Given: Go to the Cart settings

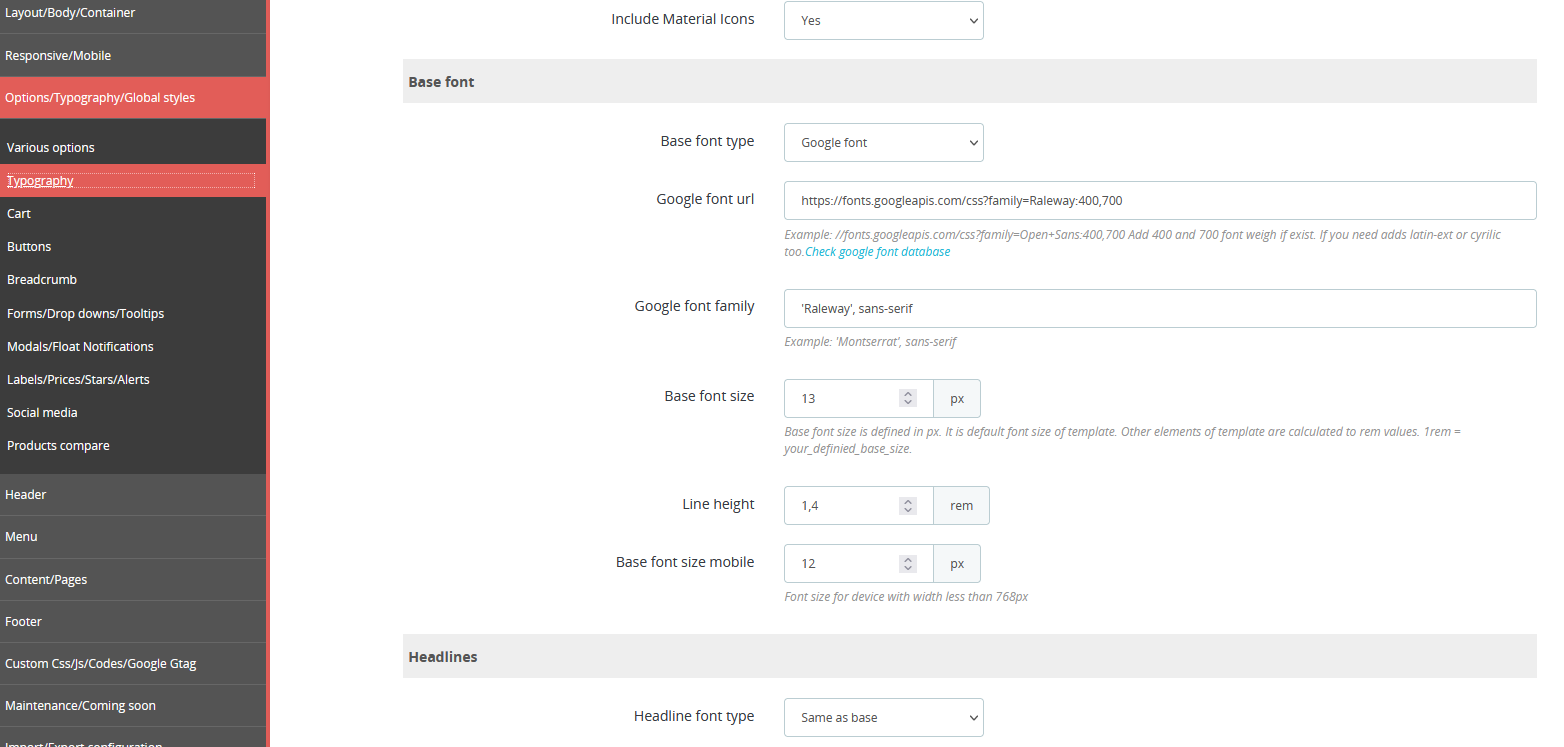Looking at the screenshot, I should click(x=19, y=213).
